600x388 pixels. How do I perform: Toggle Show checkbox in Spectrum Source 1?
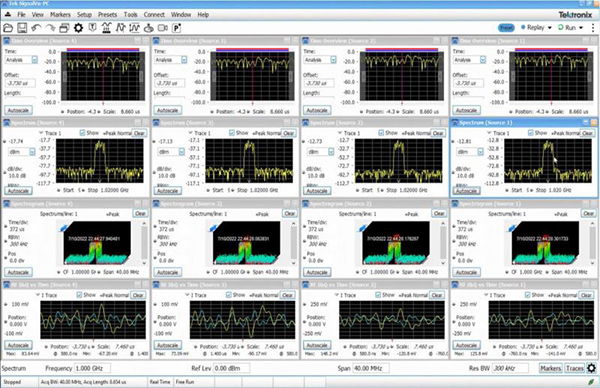(530, 133)
